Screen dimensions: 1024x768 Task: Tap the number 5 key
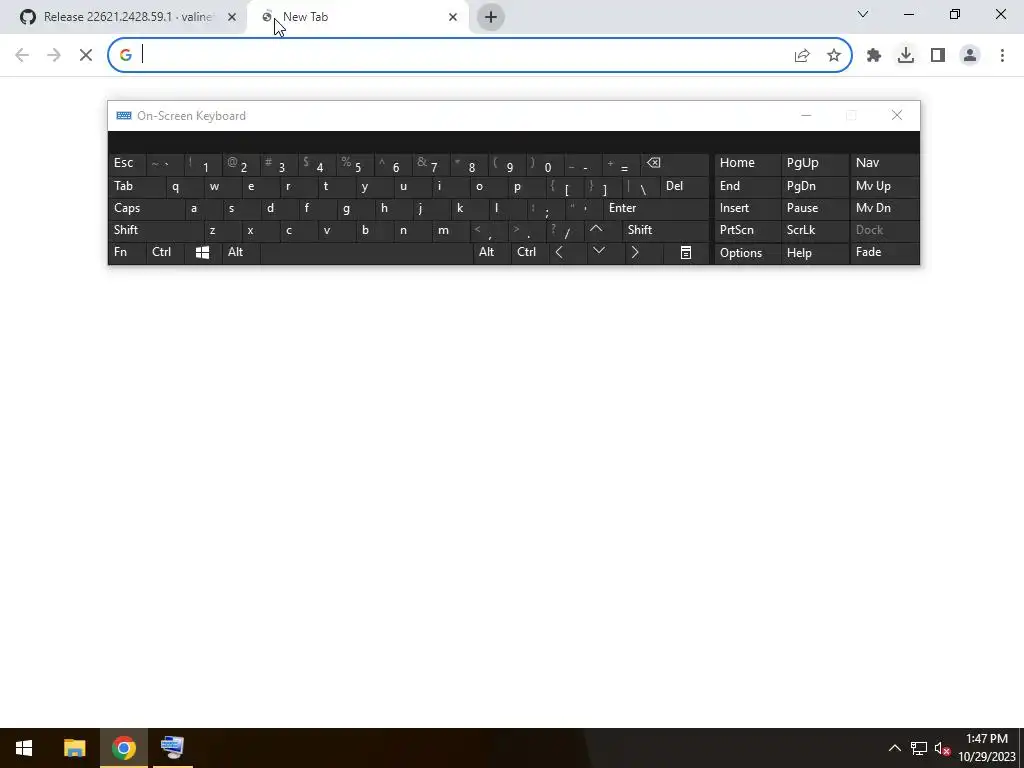[356, 165]
